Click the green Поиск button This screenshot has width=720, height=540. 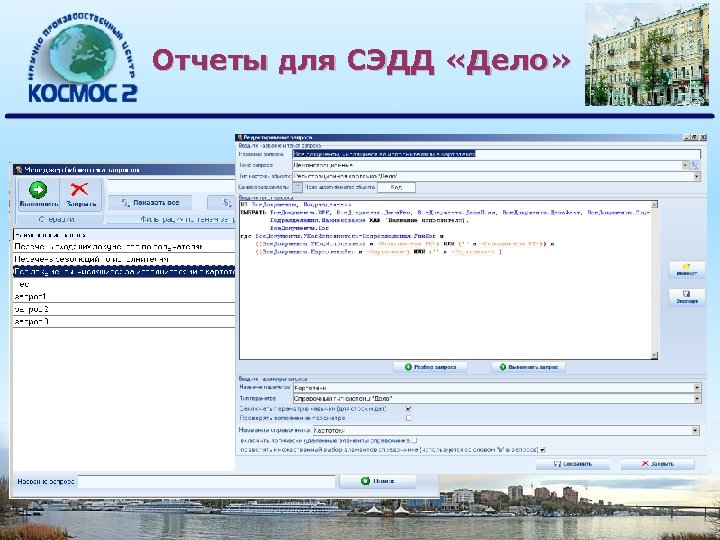pos(377,481)
